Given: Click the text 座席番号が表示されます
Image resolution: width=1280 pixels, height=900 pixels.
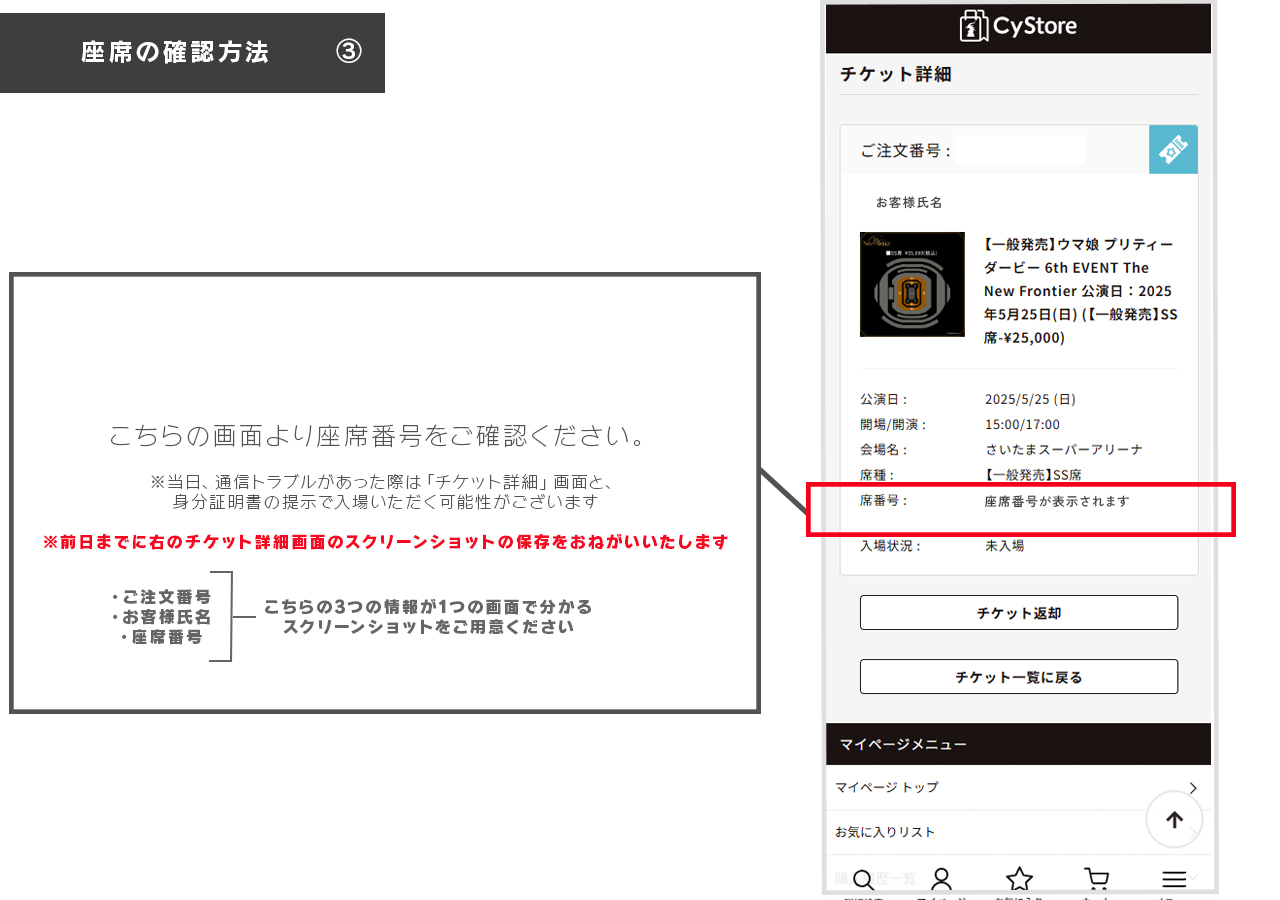Looking at the screenshot, I should point(1057,501).
